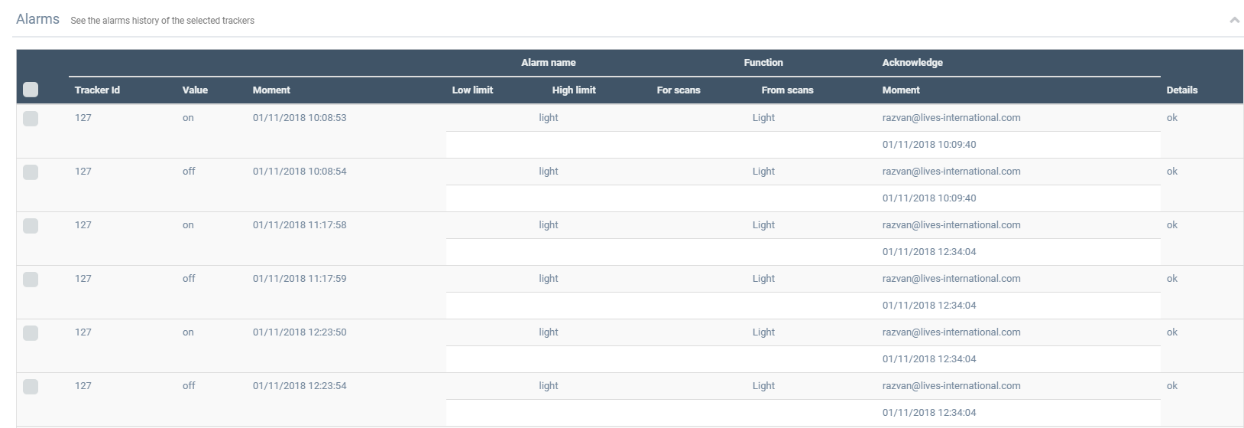Image resolution: width=1244 pixels, height=428 pixels.
Task: Open 'ok' details for the 12:23:54 alarm
Action: 1172,385
